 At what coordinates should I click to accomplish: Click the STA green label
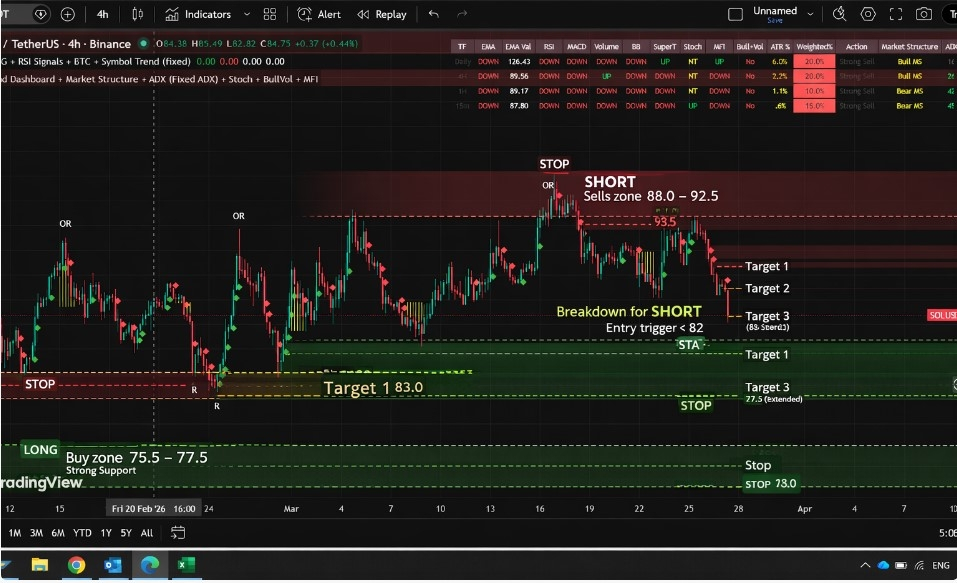pyautogui.click(x=689, y=345)
